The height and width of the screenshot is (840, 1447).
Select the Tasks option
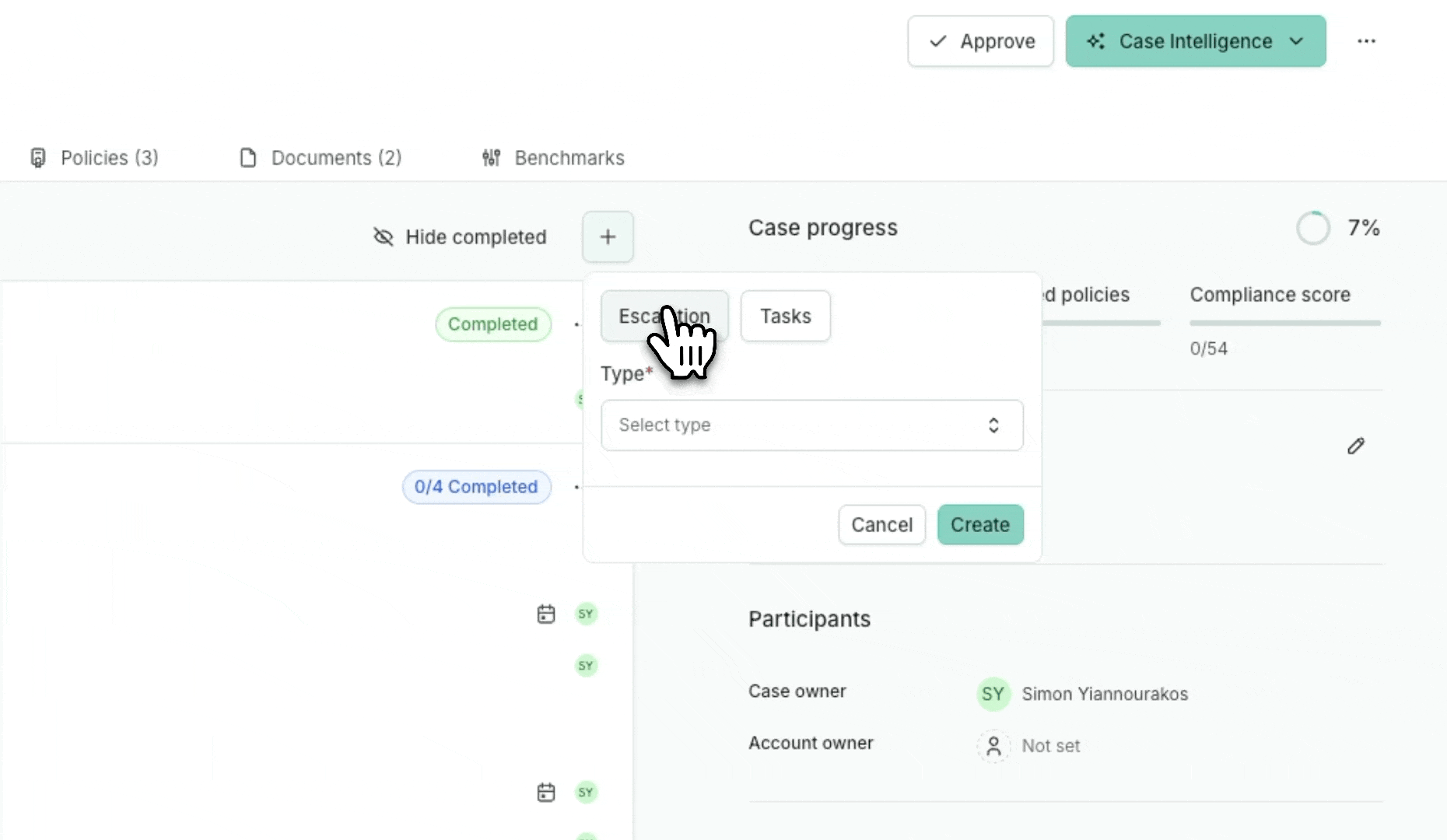click(785, 316)
